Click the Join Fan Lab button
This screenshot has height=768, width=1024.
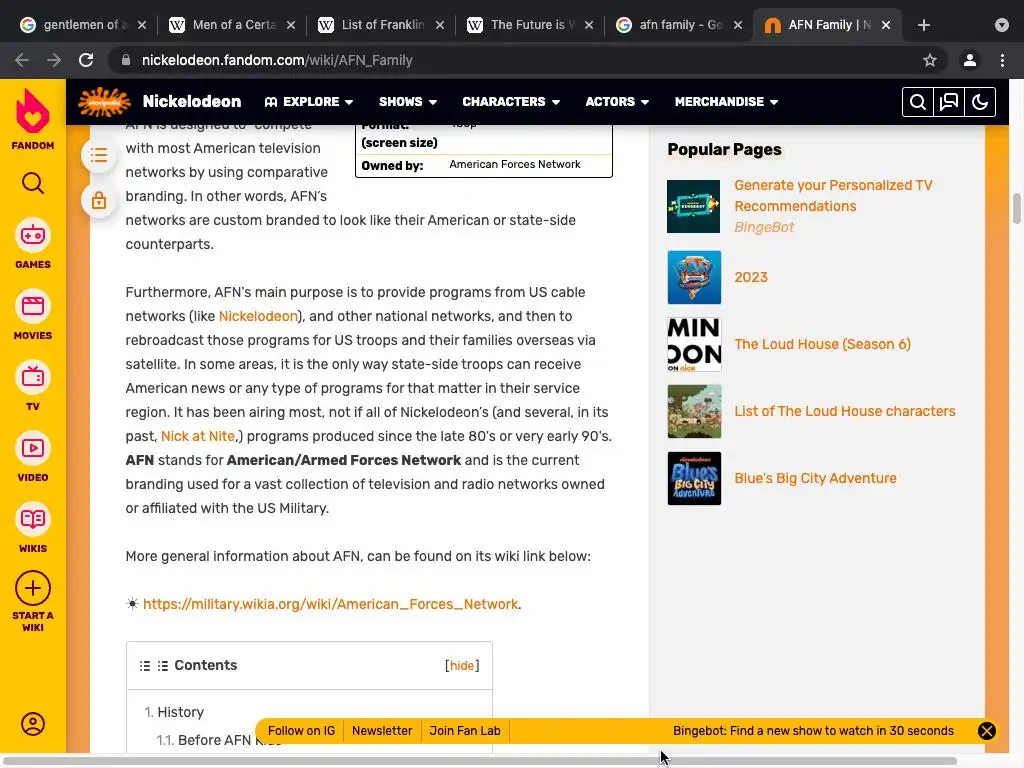point(465,731)
